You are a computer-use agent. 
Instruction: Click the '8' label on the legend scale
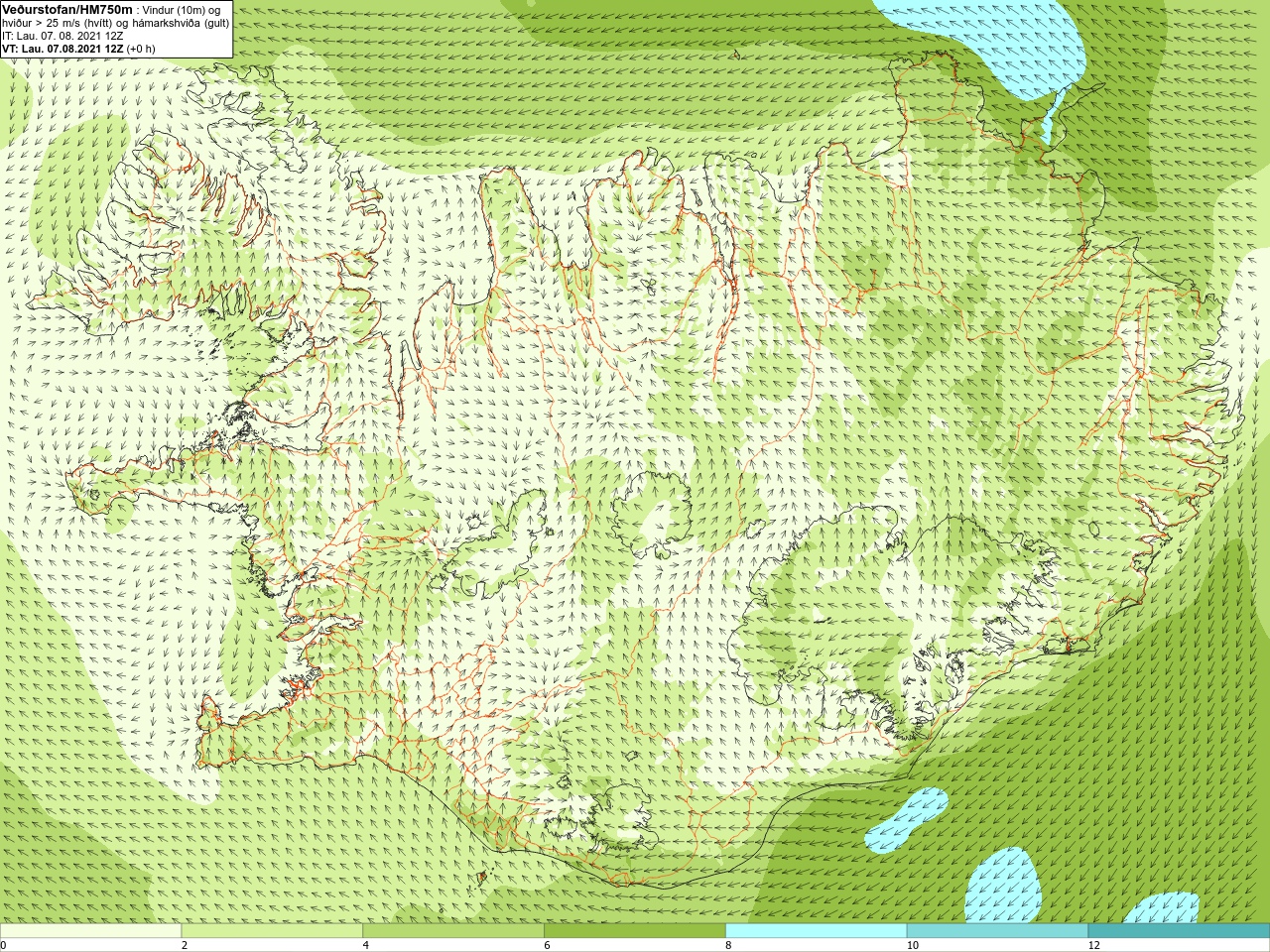click(x=729, y=945)
